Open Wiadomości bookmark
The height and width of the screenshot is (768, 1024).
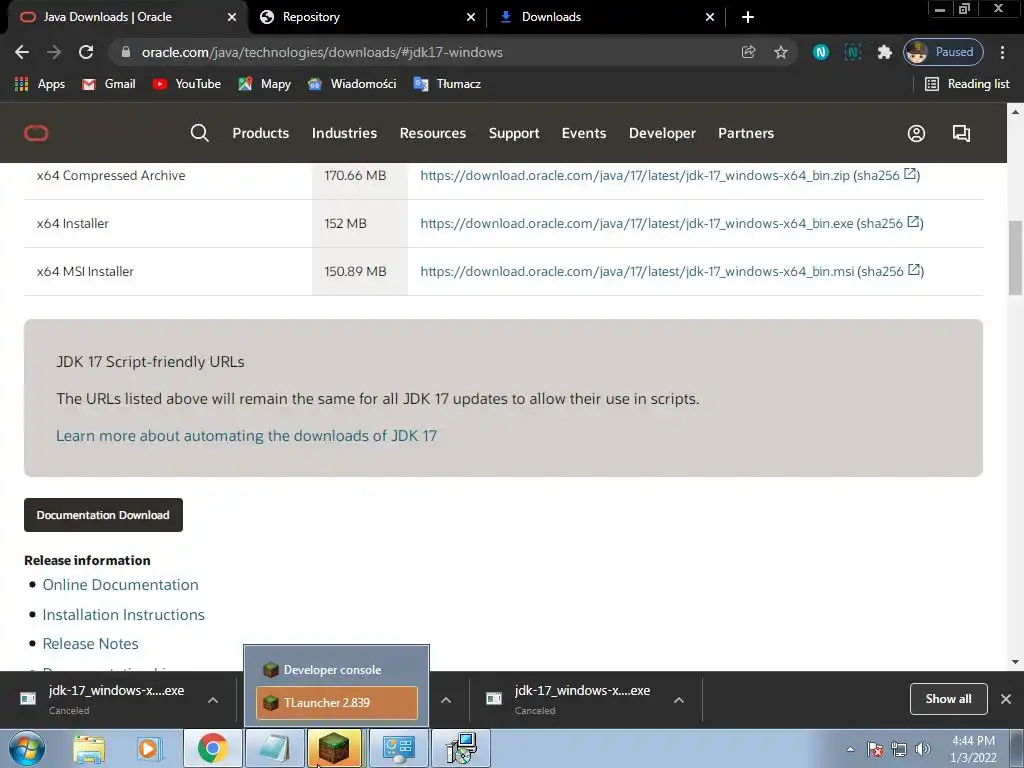(352, 84)
